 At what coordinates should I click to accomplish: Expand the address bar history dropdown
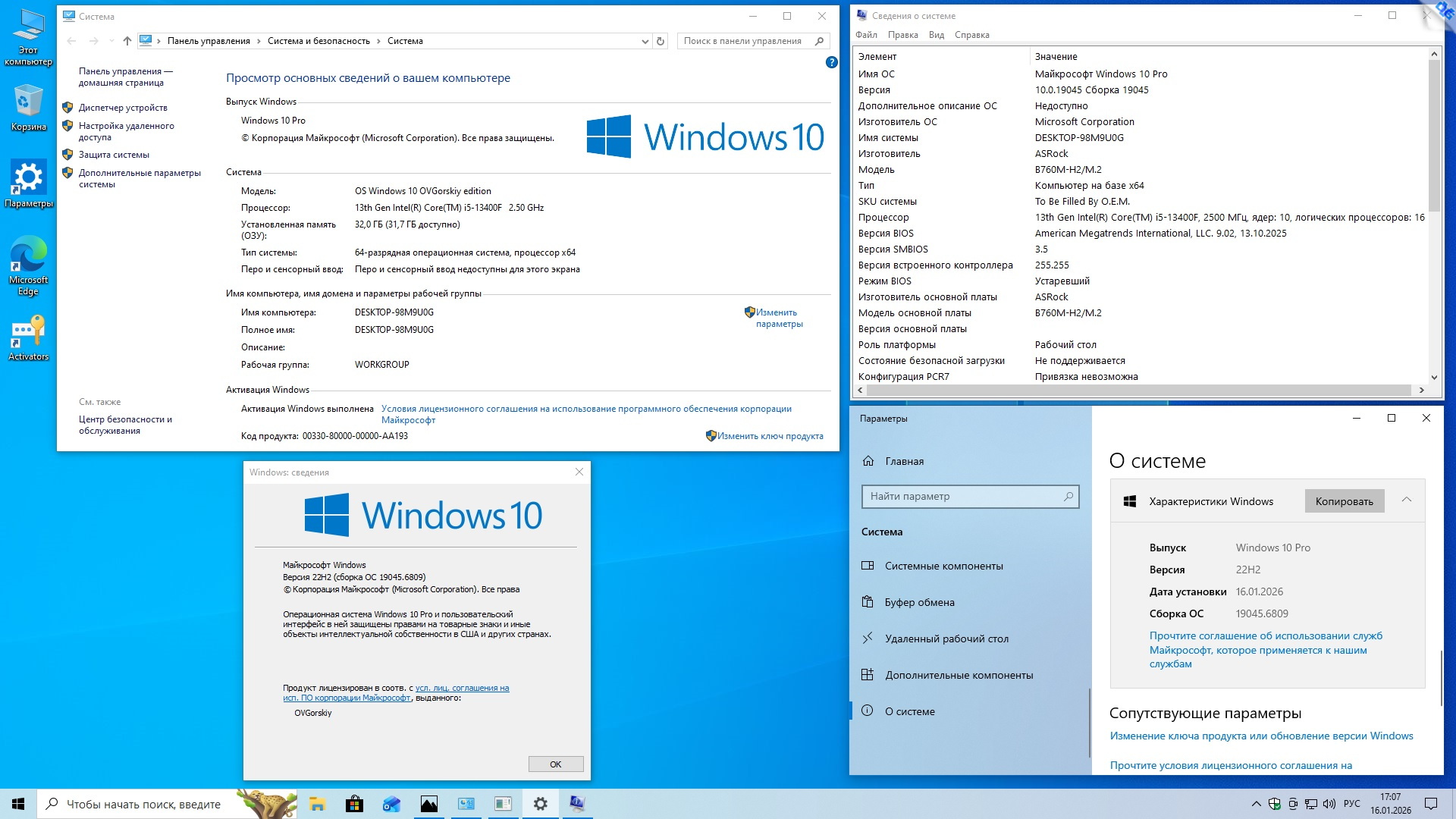point(645,42)
